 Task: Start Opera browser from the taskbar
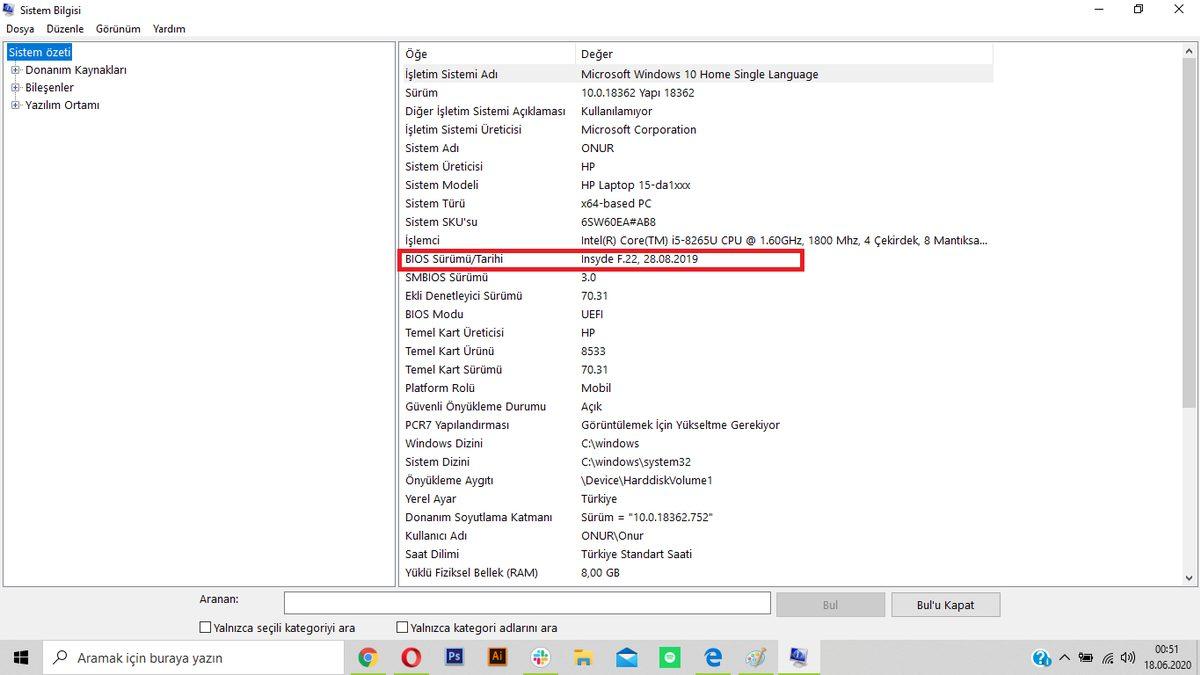[x=411, y=657]
